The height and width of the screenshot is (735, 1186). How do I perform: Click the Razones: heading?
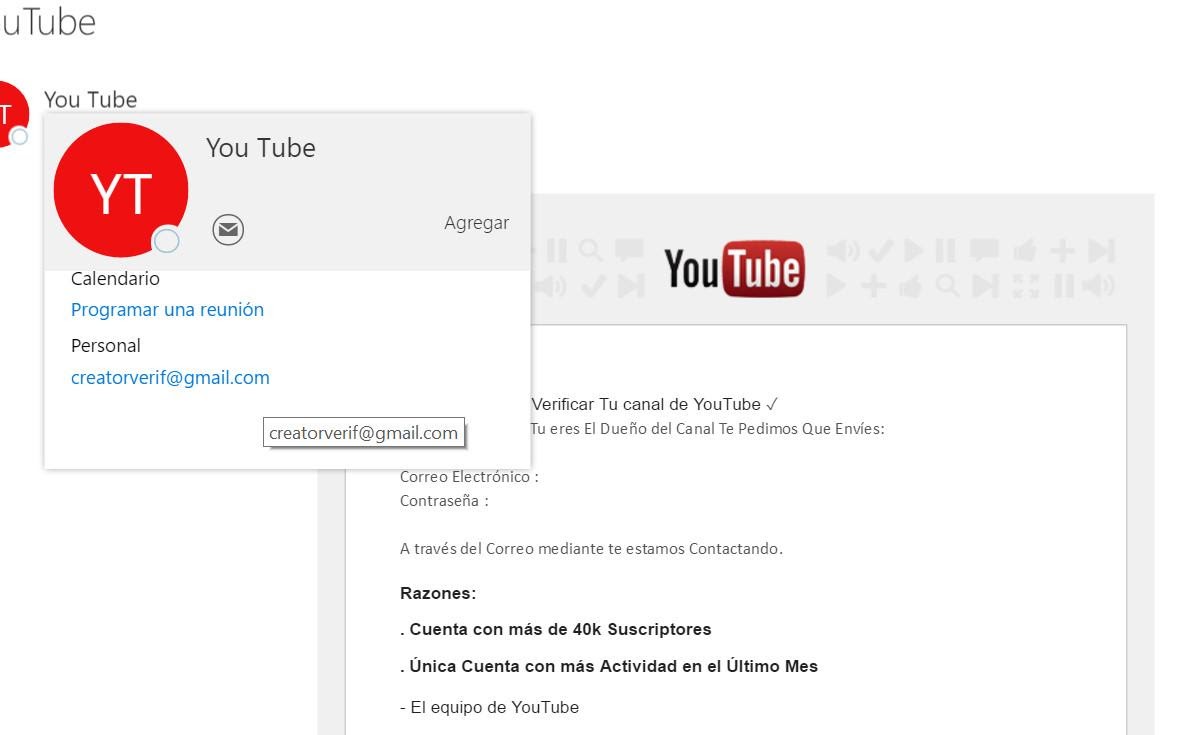click(438, 593)
